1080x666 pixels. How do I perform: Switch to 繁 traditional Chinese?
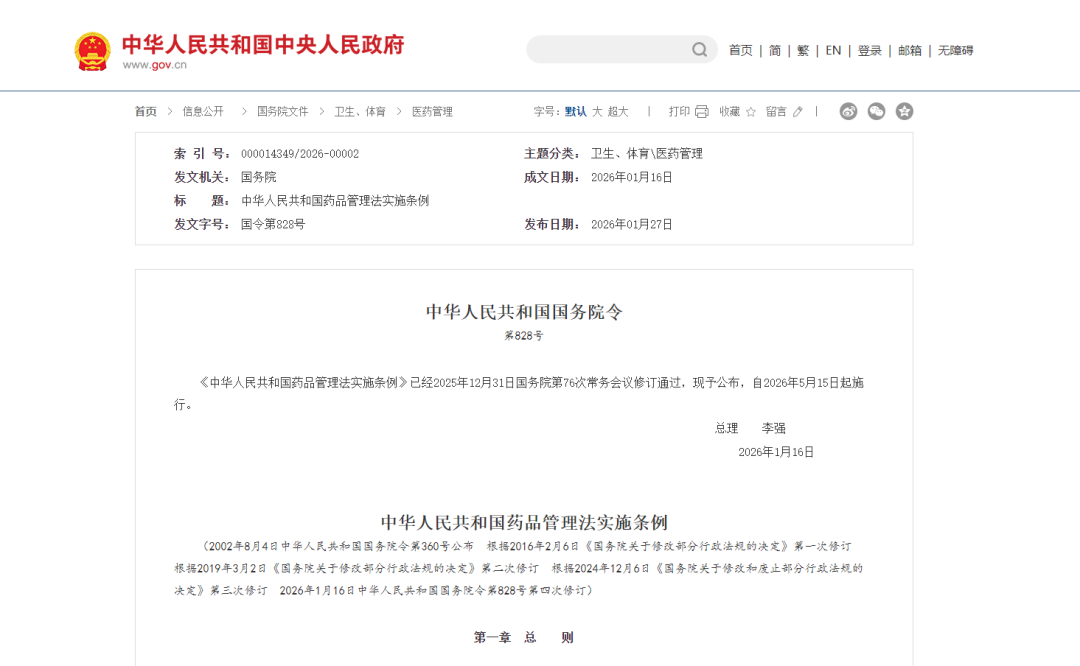[x=803, y=51]
